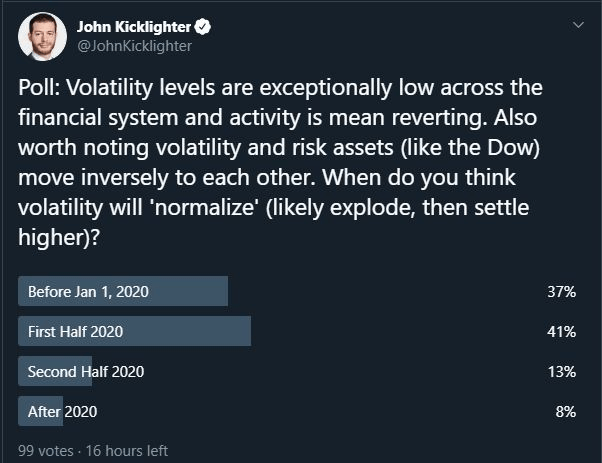The width and height of the screenshot is (602, 463).
Task: Open the @JohnKicklighter handle link
Action: [134, 46]
